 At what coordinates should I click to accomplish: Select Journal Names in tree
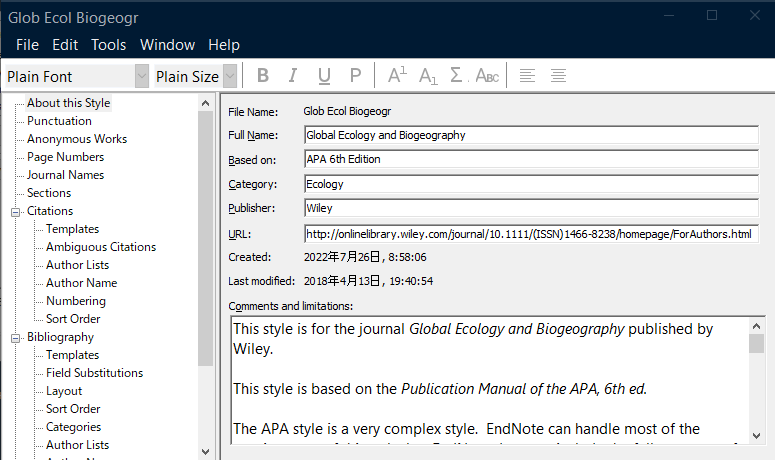[65, 175]
